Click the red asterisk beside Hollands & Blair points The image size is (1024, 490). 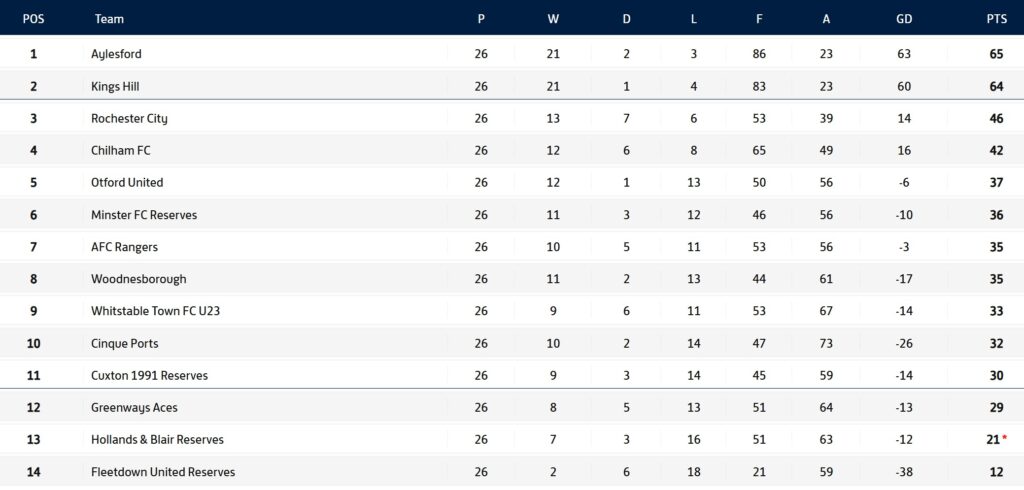[1004, 437]
